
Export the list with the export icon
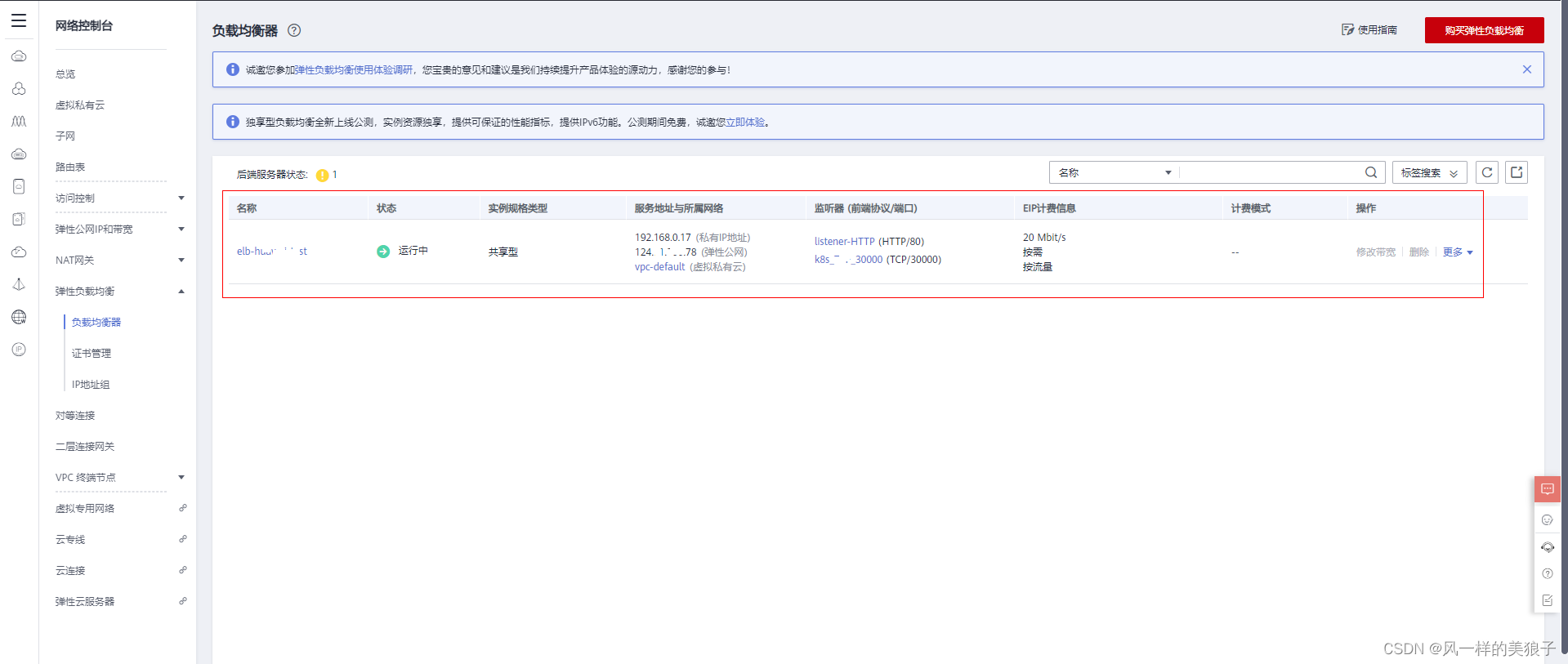pyautogui.click(x=1517, y=172)
